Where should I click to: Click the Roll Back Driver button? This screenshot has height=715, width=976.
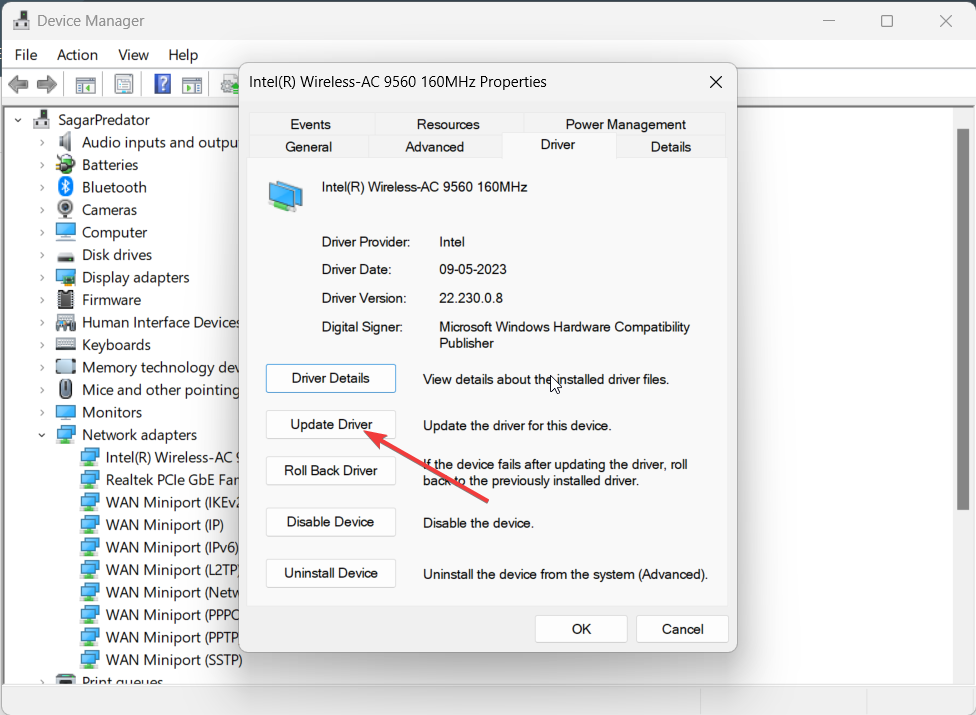(331, 470)
